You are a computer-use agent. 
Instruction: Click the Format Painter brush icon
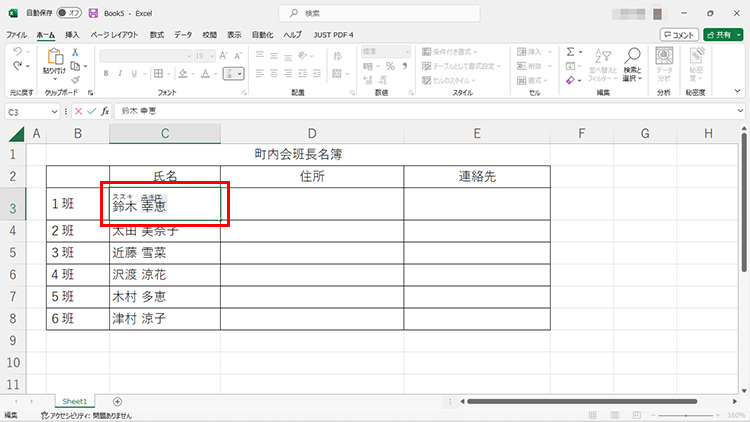pyautogui.click(x=75, y=80)
